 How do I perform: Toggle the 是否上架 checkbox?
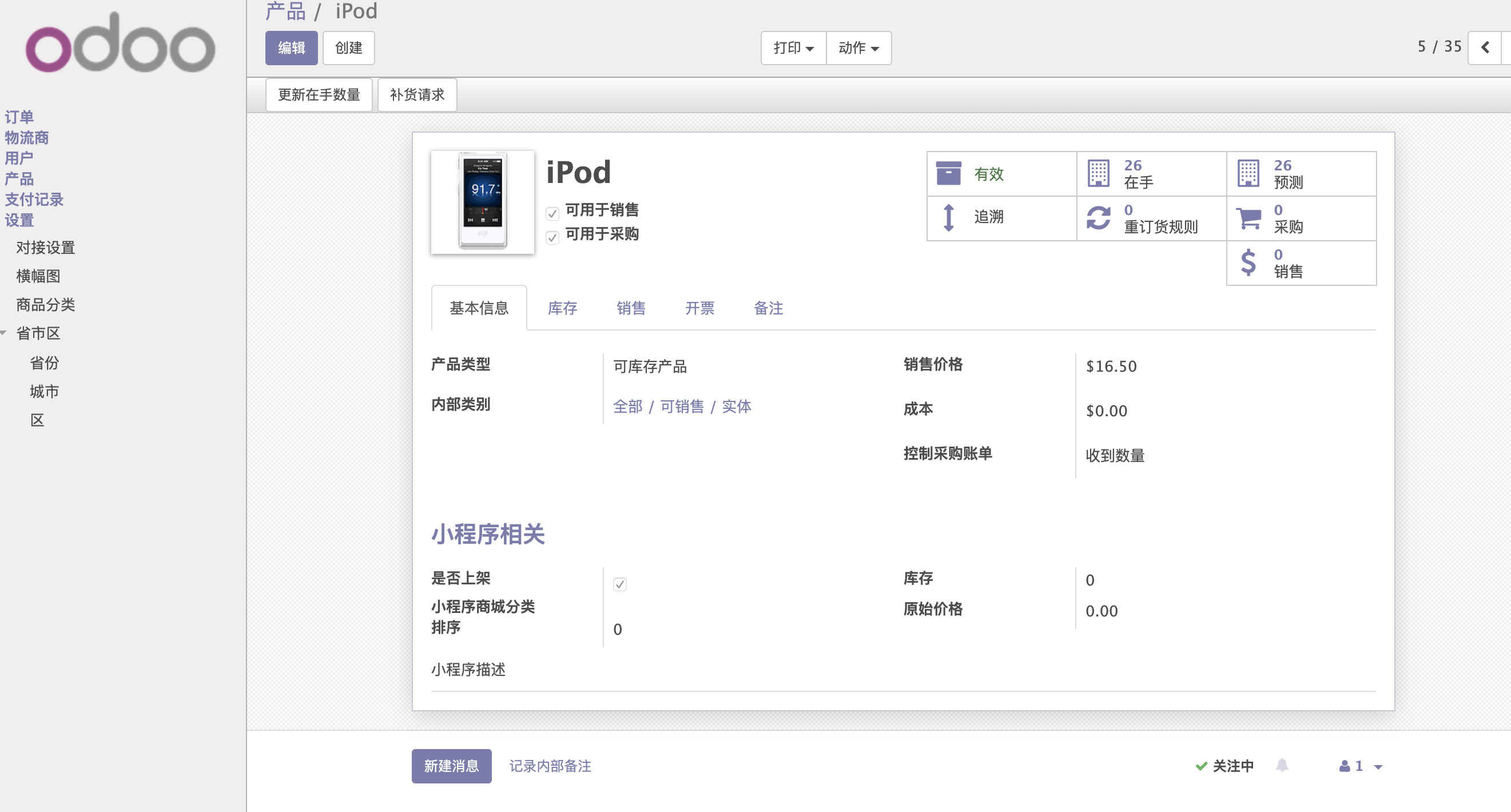click(619, 584)
